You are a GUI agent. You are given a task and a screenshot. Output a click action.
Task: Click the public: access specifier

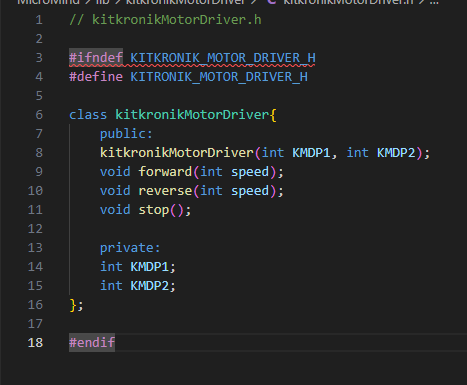click(126, 134)
